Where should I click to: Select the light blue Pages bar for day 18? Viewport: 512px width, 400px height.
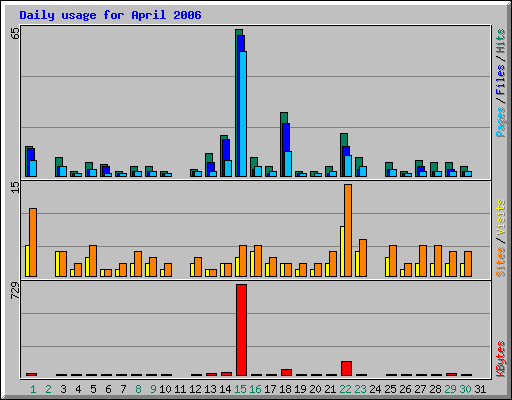coord(288,164)
